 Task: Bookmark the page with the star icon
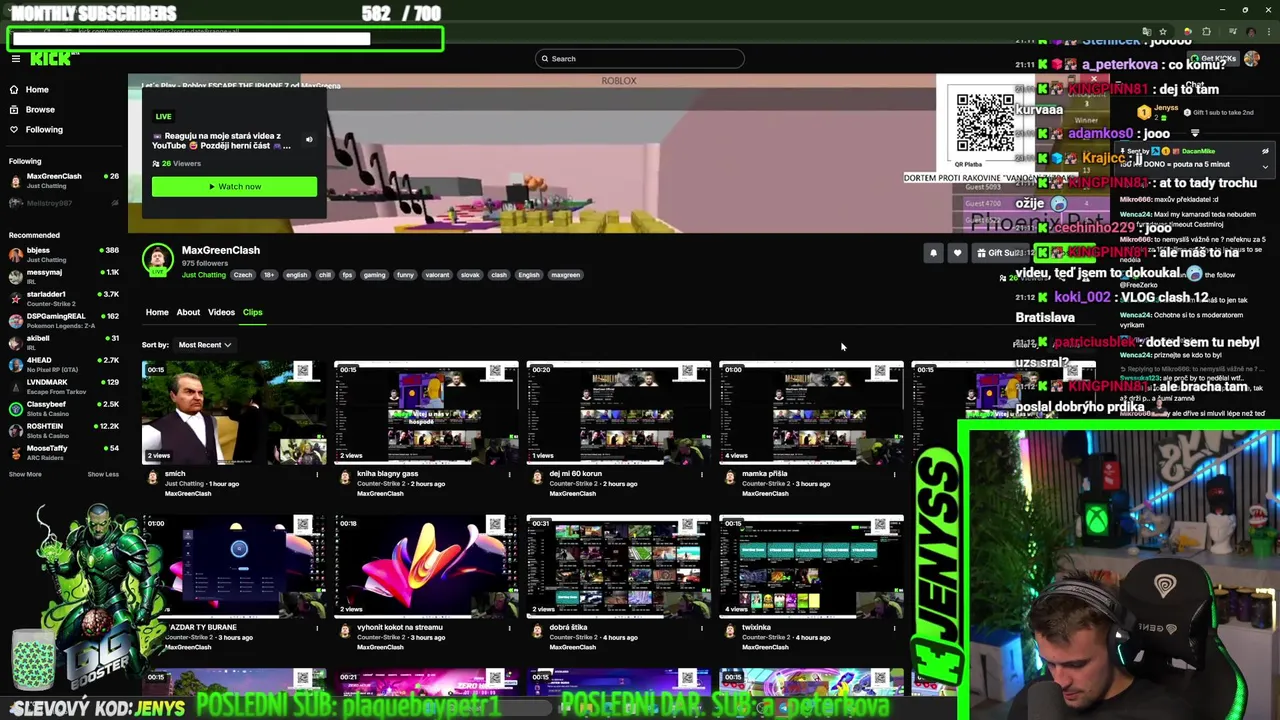point(1163,32)
